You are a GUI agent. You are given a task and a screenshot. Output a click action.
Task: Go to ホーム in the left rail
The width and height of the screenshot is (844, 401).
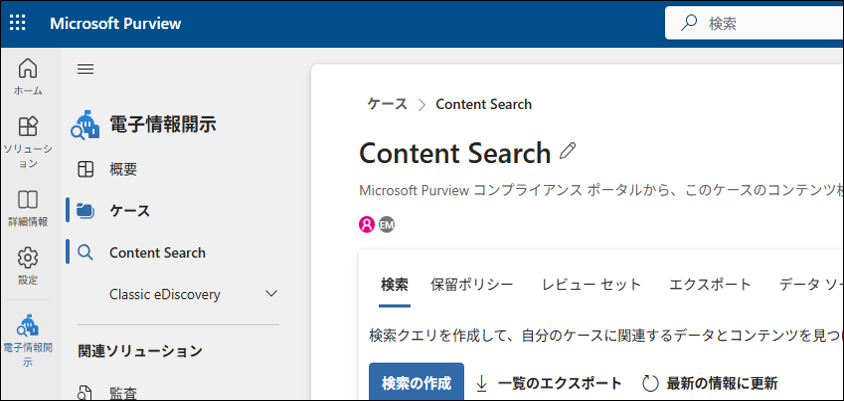[x=28, y=77]
